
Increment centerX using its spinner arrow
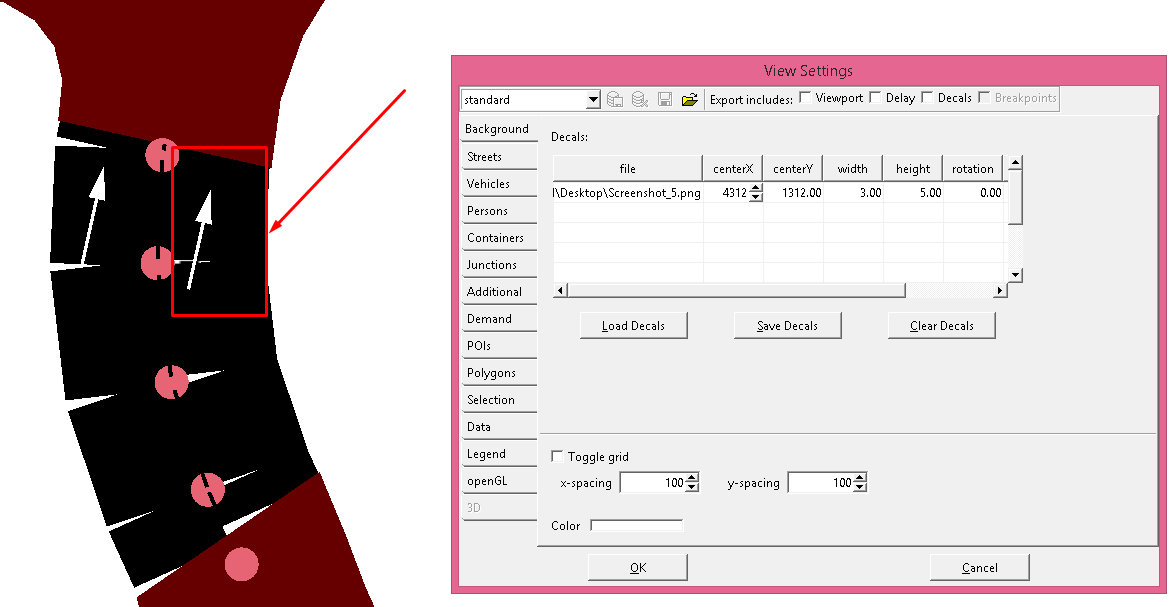[757, 188]
